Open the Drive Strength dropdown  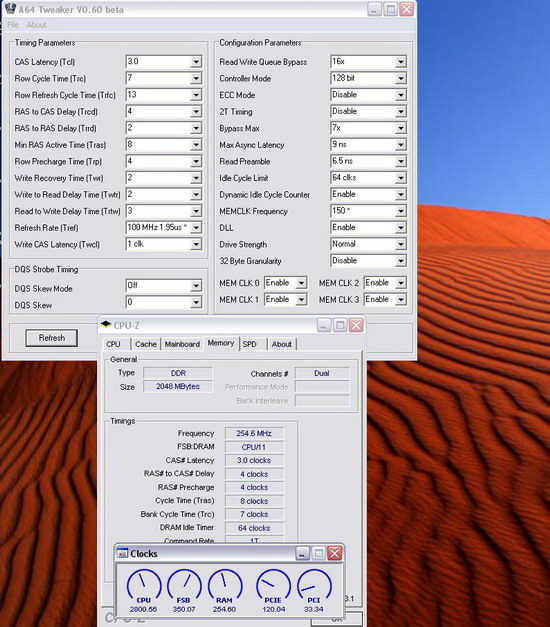pyautogui.click(x=400, y=244)
